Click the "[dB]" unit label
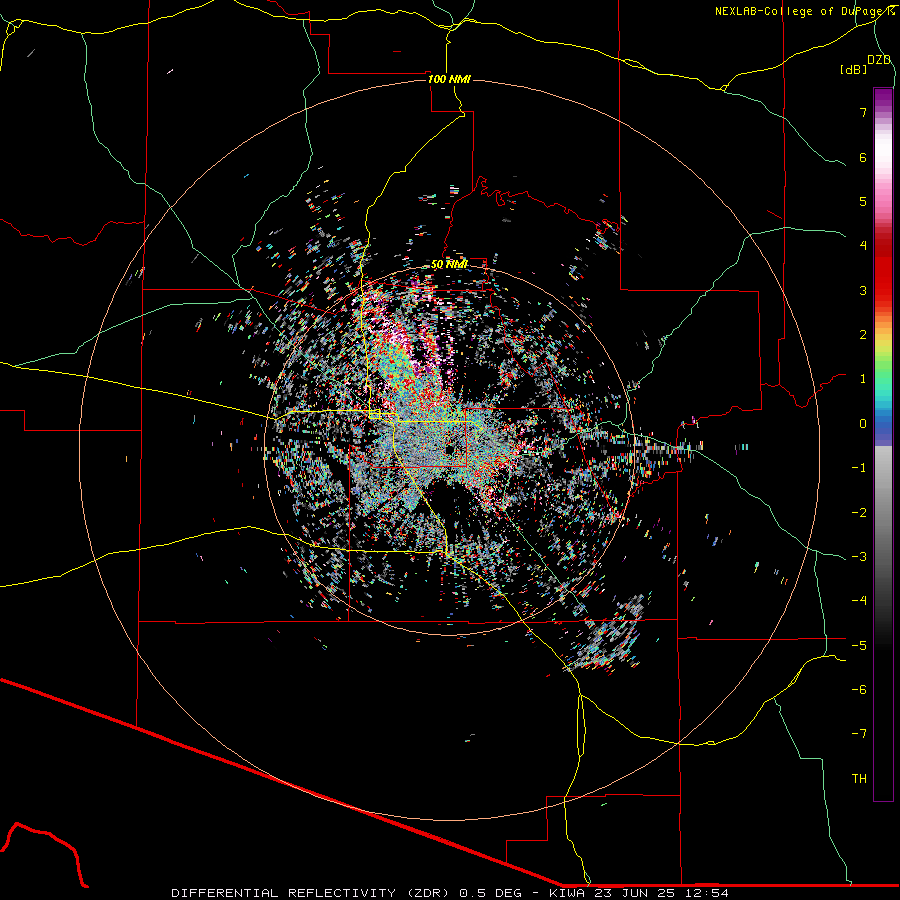This screenshot has height=900, width=900. click(853, 69)
